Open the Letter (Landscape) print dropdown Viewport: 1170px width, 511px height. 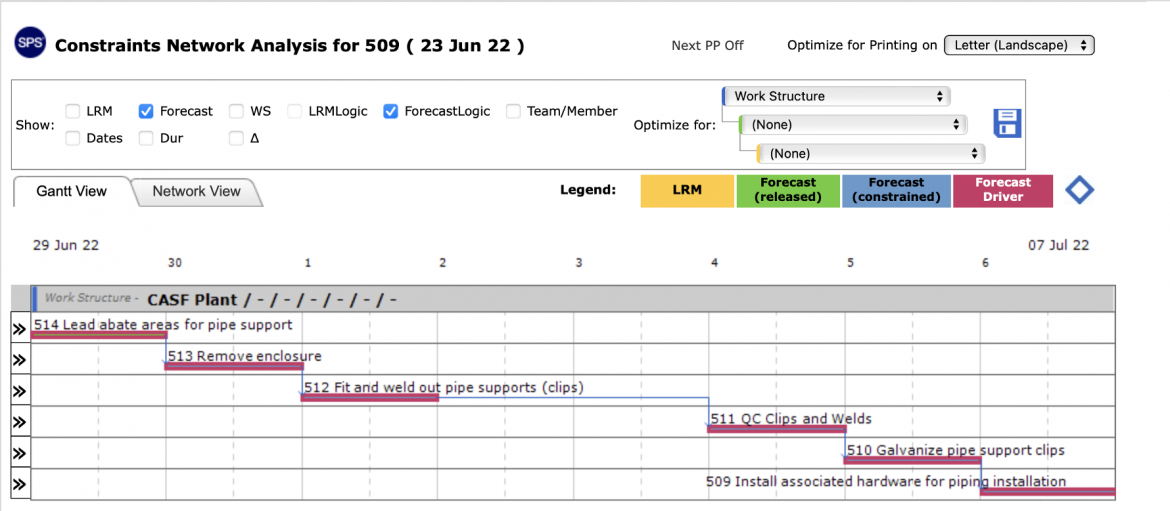[1019, 45]
